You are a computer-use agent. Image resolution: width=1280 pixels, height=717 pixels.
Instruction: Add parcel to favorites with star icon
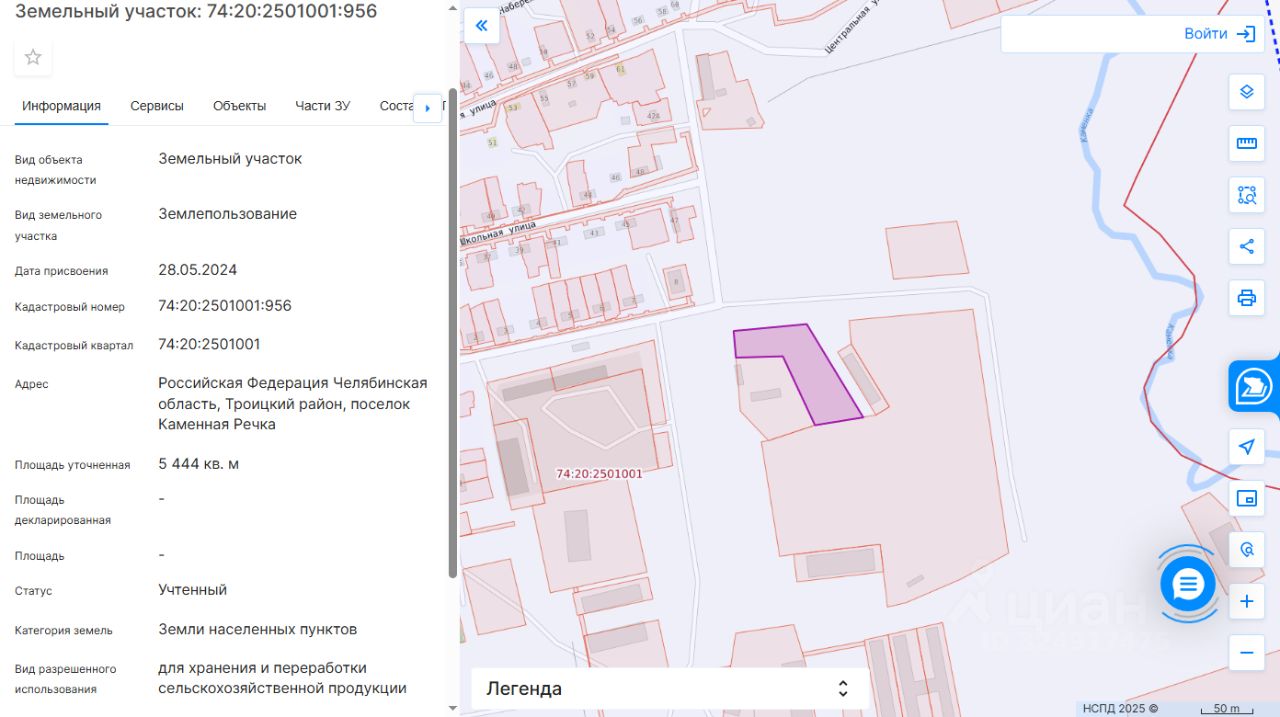tap(33, 57)
